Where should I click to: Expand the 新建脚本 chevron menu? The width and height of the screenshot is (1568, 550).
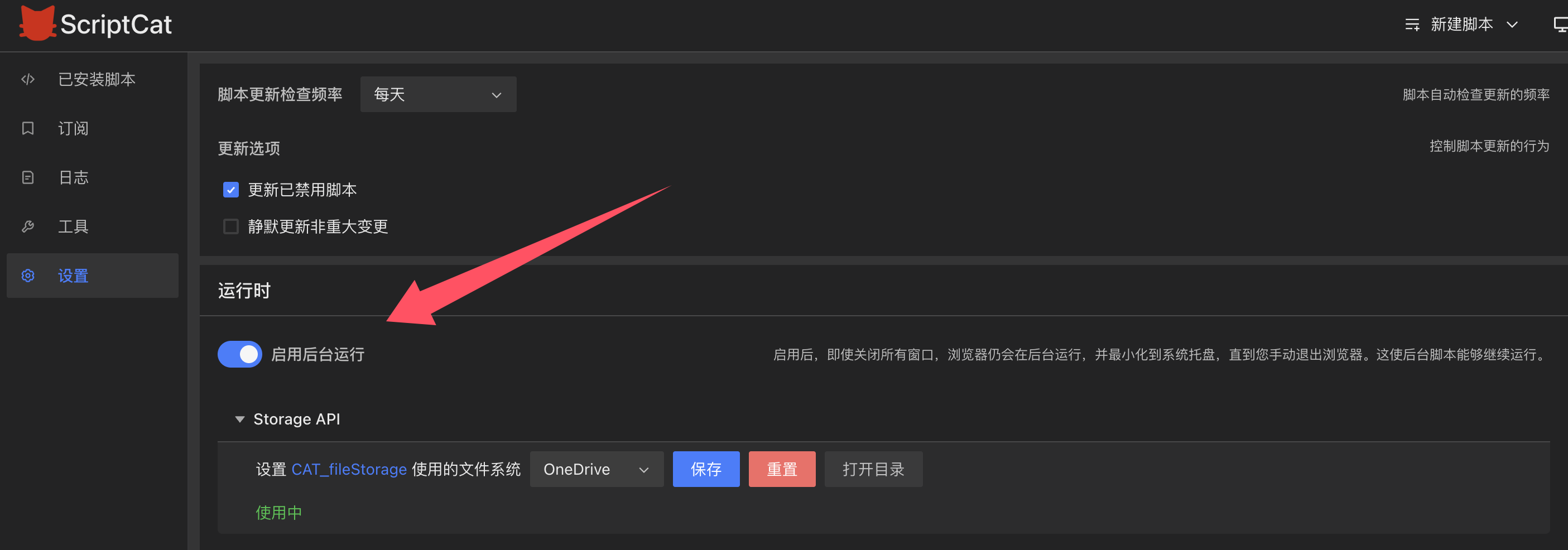click(1512, 25)
